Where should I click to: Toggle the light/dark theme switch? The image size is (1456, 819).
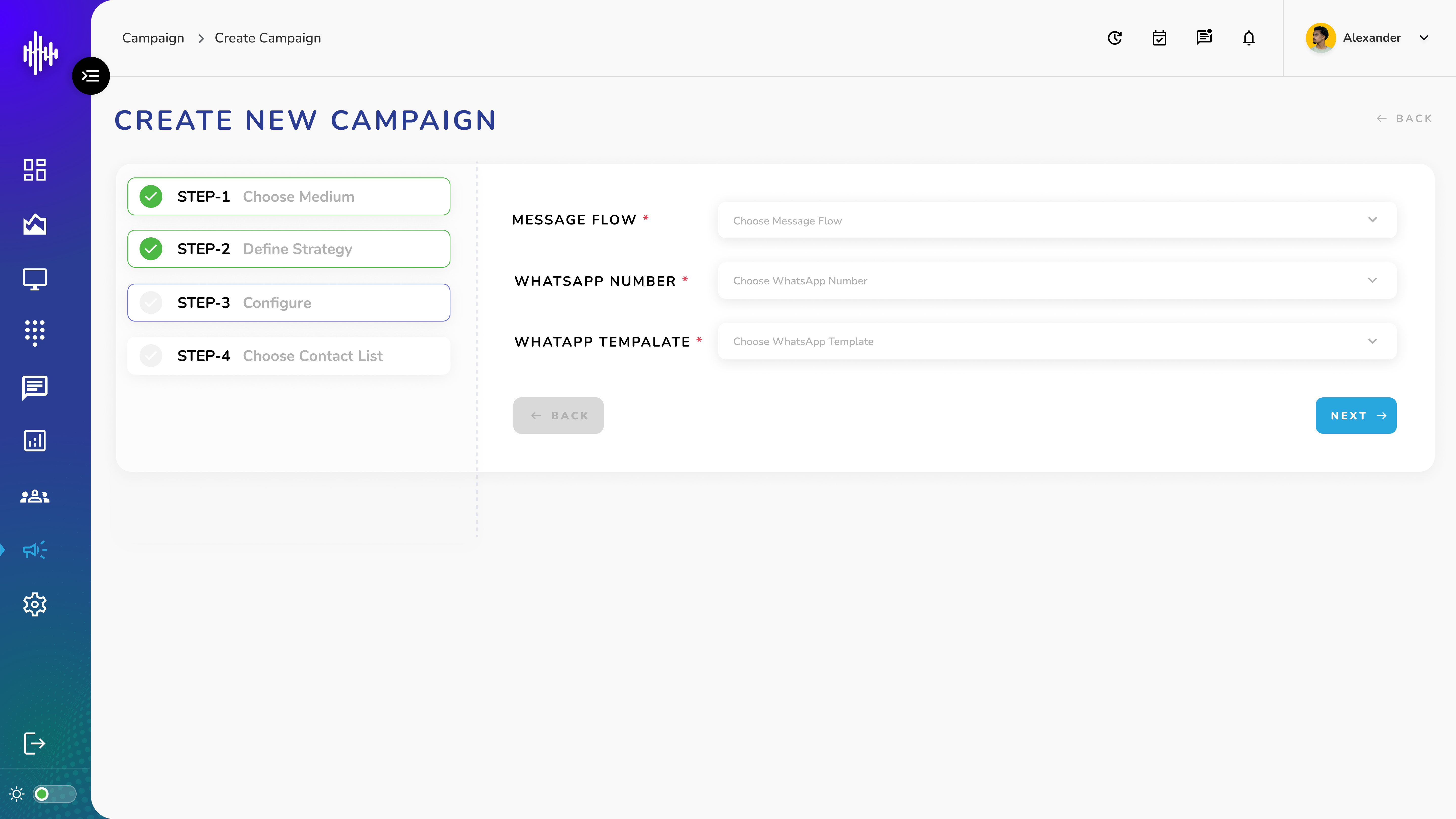pyautogui.click(x=54, y=794)
